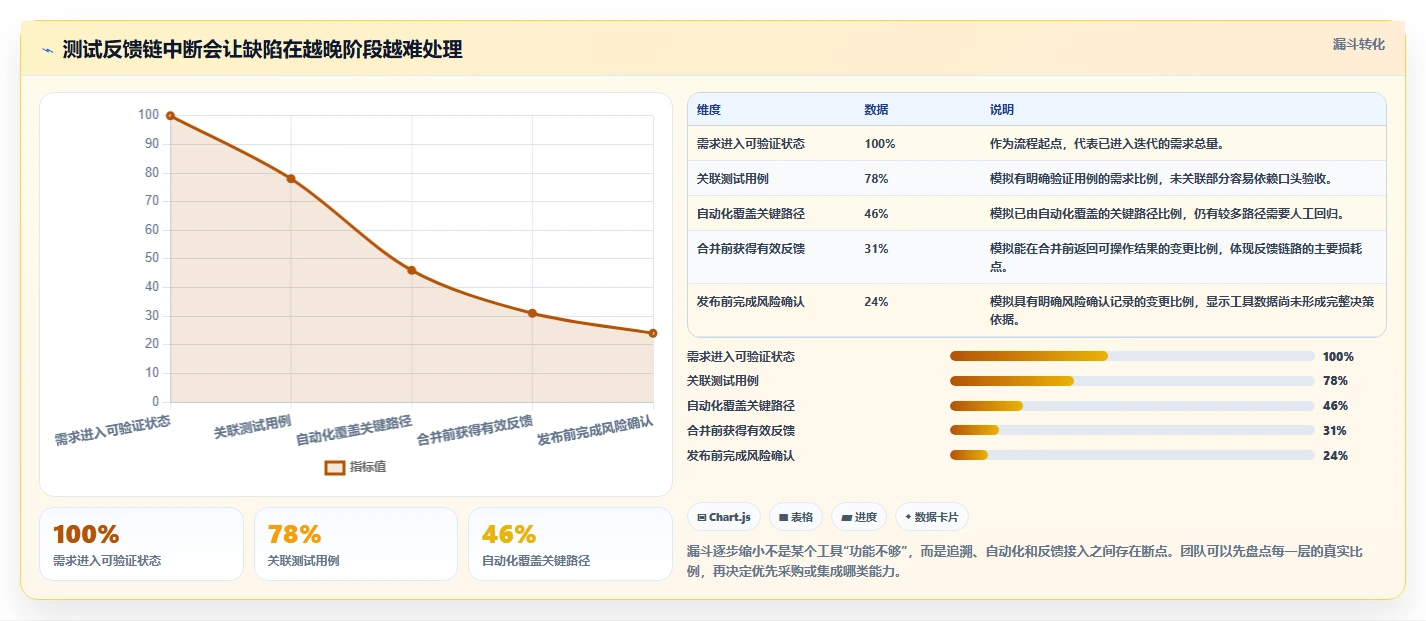Click the description starting 模拟具有明确风险确认
1426x621 pixels.
(x=1182, y=311)
